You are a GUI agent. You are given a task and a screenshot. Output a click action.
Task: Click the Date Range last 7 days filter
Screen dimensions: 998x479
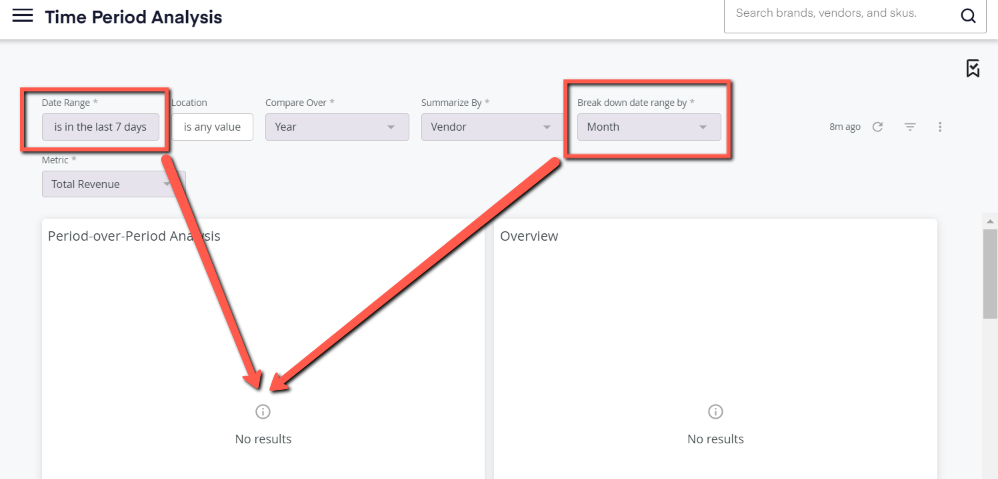click(x=100, y=127)
